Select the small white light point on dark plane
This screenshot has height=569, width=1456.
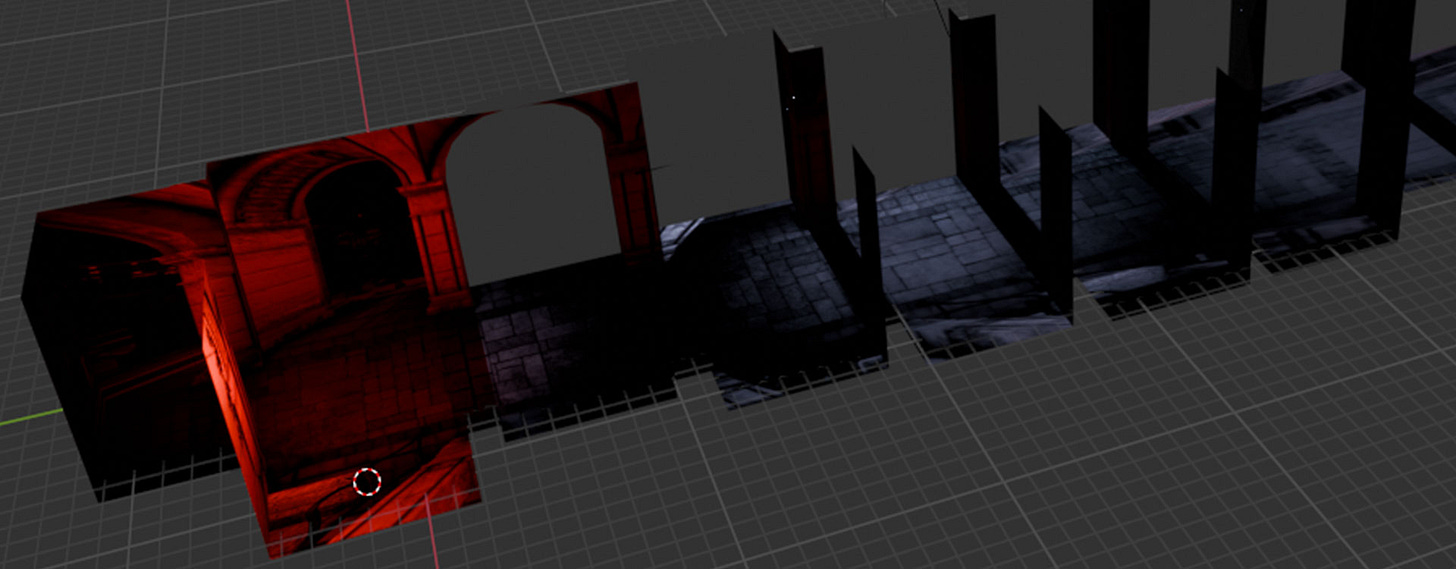point(795,97)
